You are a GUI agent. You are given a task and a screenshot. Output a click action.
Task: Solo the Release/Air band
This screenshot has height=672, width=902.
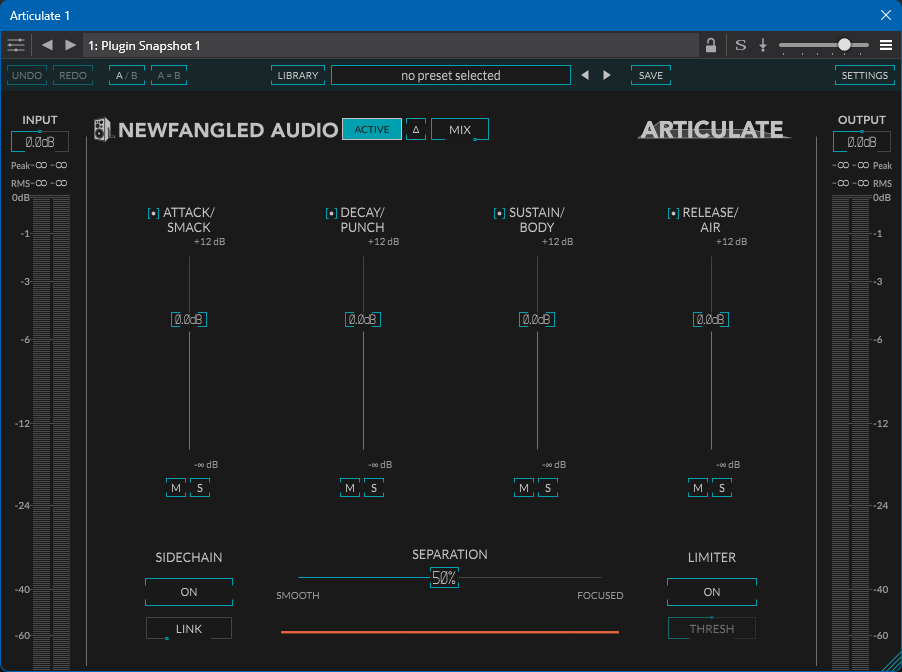click(x=722, y=488)
